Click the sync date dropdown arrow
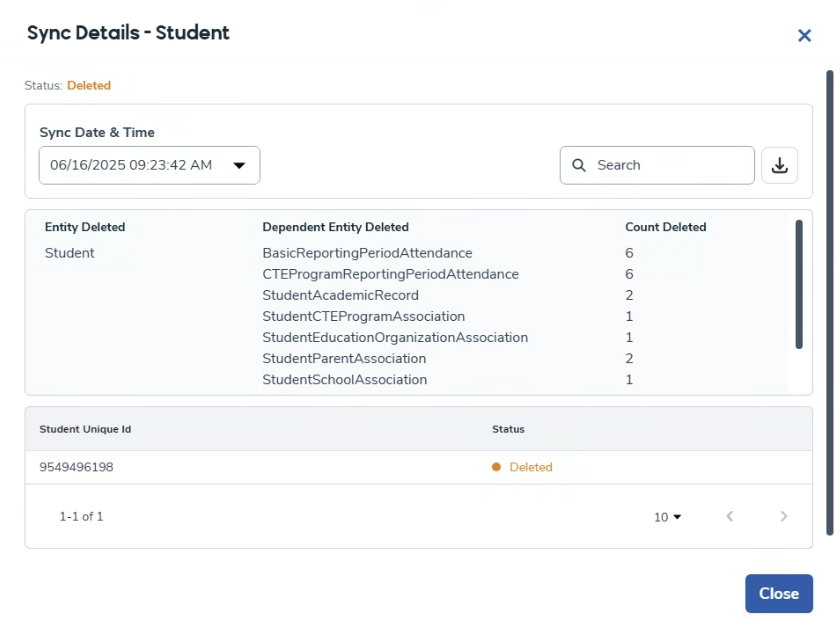The image size is (840, 631). (x=239, y=166)
